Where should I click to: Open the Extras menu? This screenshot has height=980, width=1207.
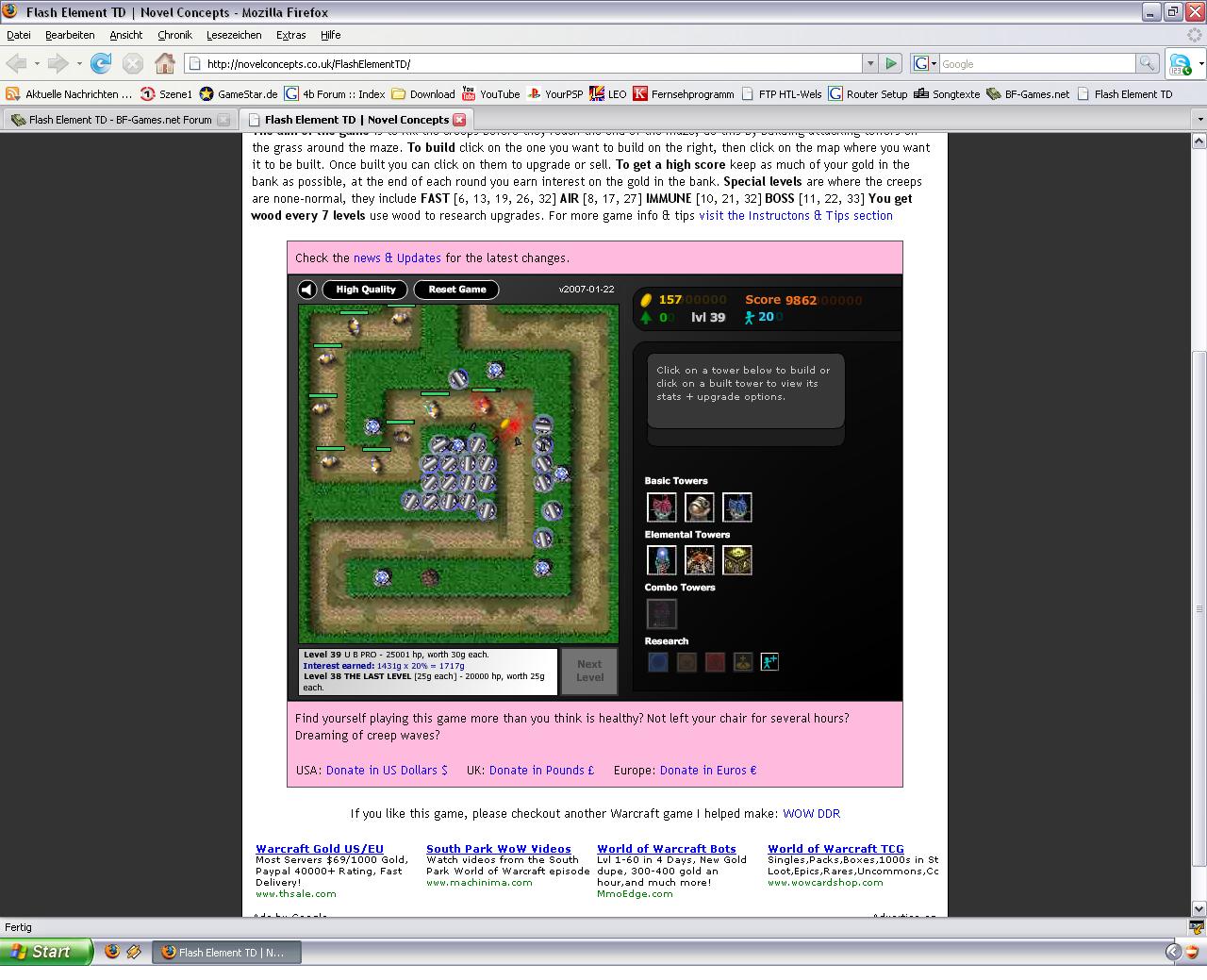[290, 35]
